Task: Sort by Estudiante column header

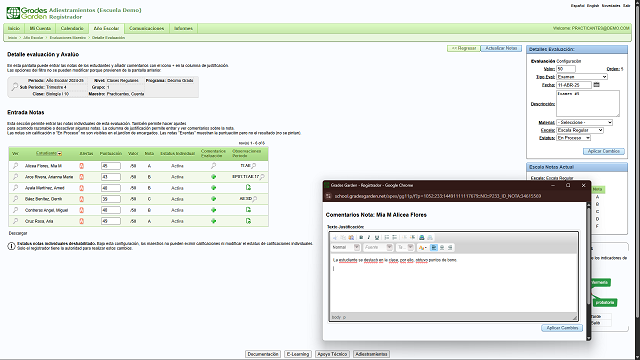Action: pyautogui.click(x=46, y=153)
